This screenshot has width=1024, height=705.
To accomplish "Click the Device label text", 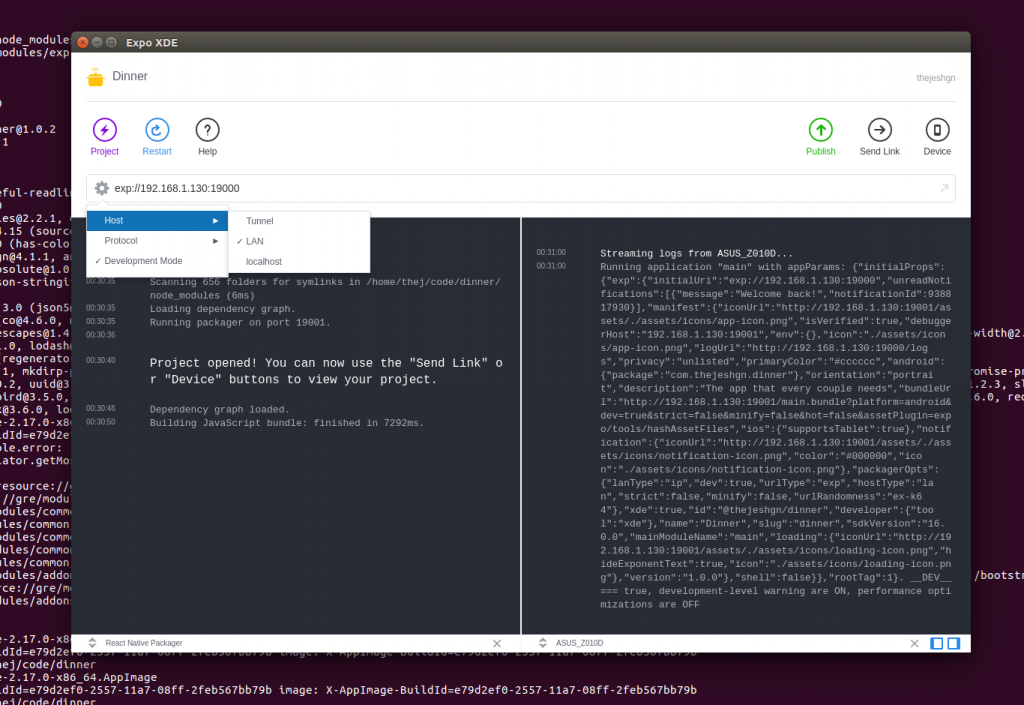I will [x=936, y=151].
